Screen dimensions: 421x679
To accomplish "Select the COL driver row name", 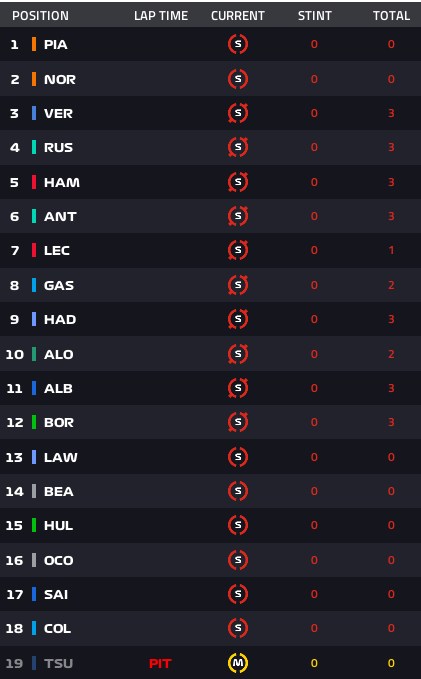I will pos(57,629).
